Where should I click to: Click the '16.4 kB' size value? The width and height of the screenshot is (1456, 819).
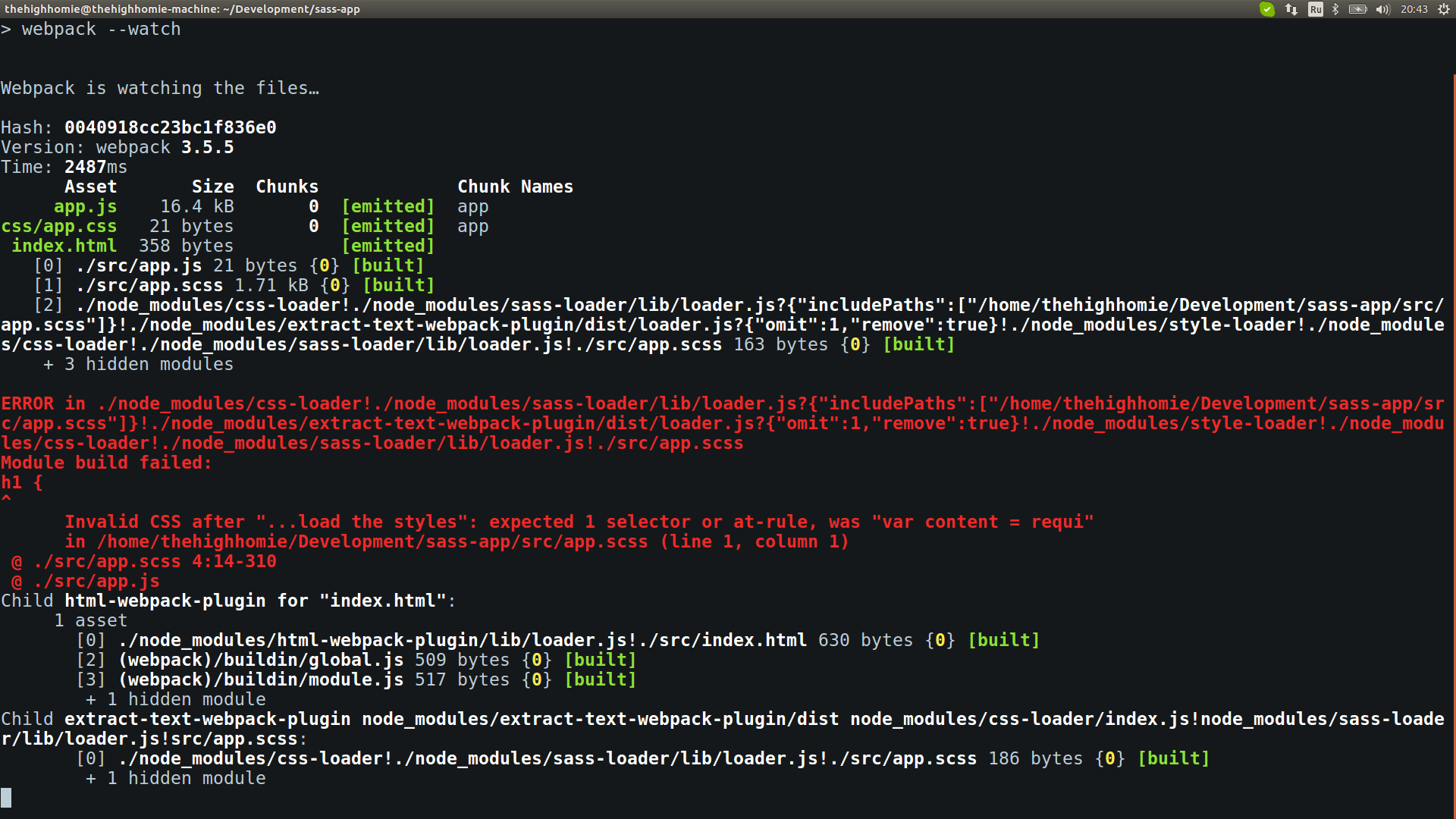pyautogui.click(x=197, y=206)
